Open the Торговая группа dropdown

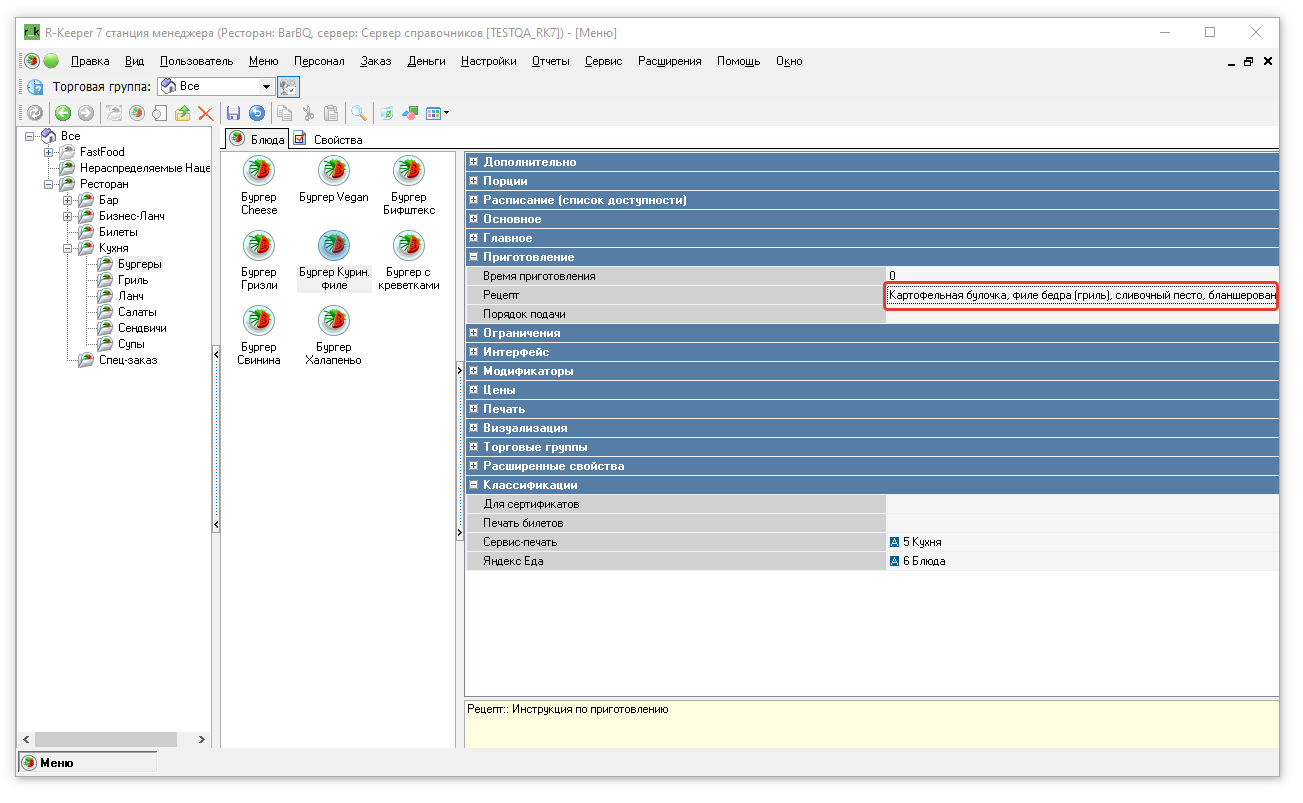click(267, 87)
